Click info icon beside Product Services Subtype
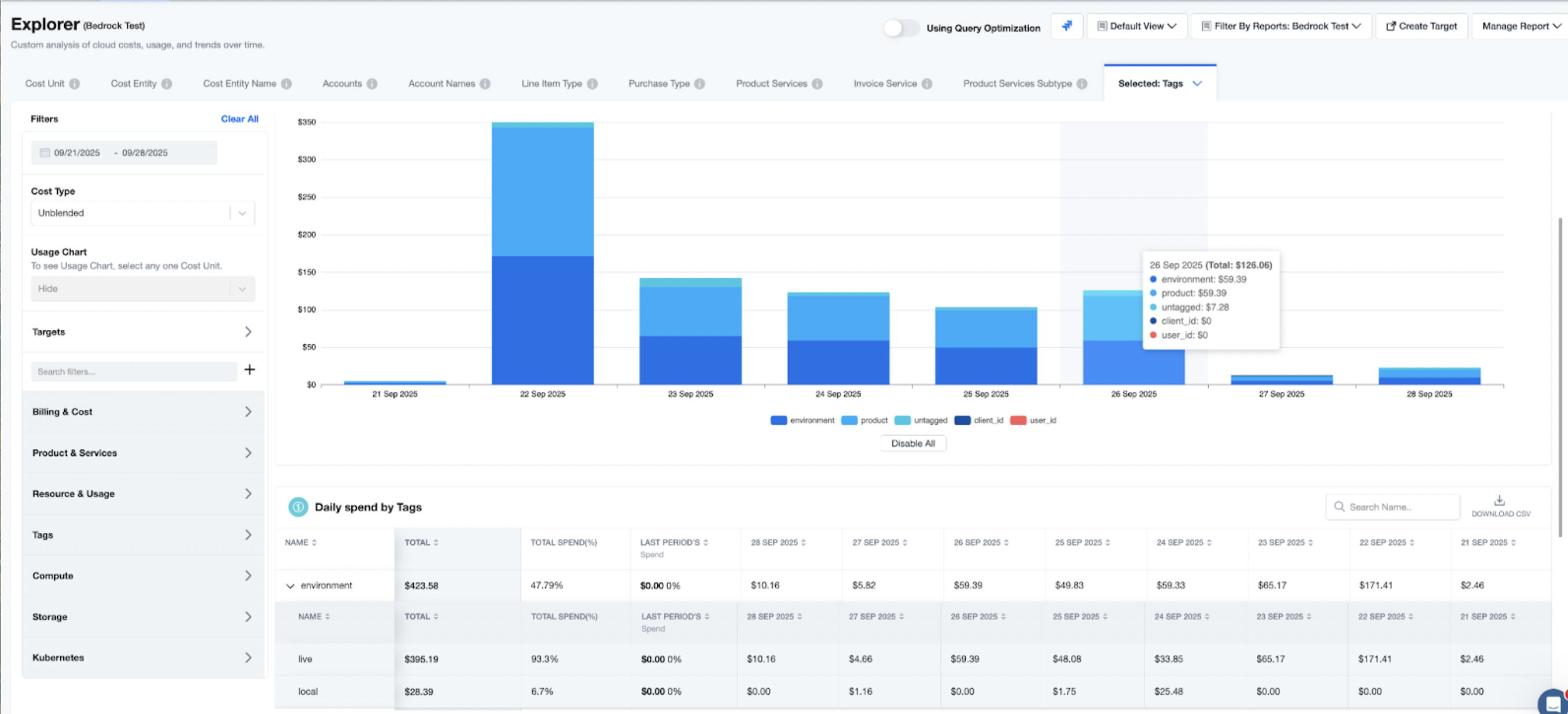The height and width of the screenshot is (714, 1568). (1081, 84)
